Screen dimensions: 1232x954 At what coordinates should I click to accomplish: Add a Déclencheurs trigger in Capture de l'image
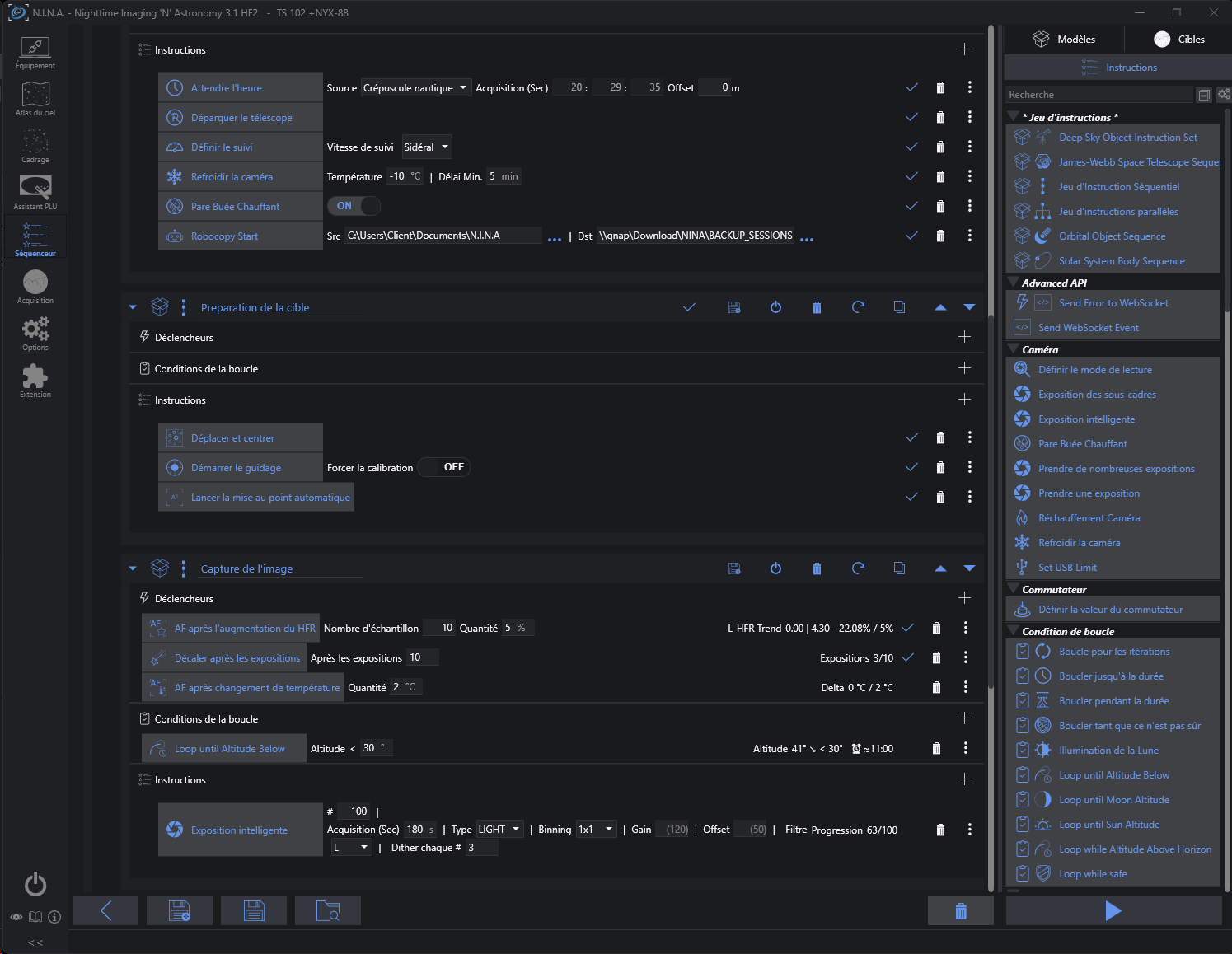[964, 598]
